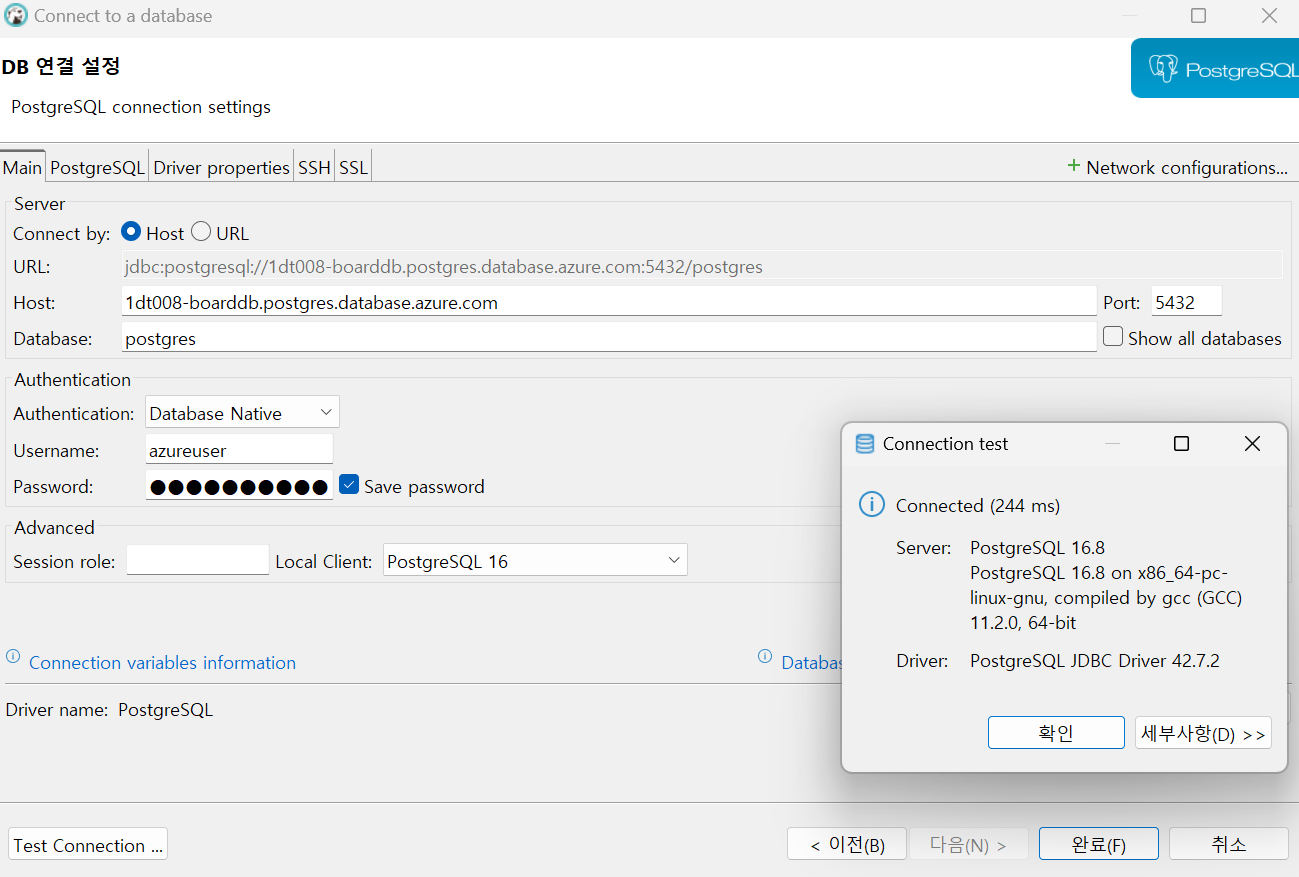Click the Username field with azureuser
The height and width of the screenshot is (877, 1299).
click(239, 450)
